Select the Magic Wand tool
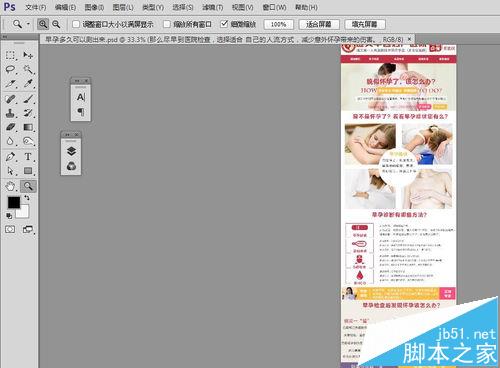 [28, 69]
